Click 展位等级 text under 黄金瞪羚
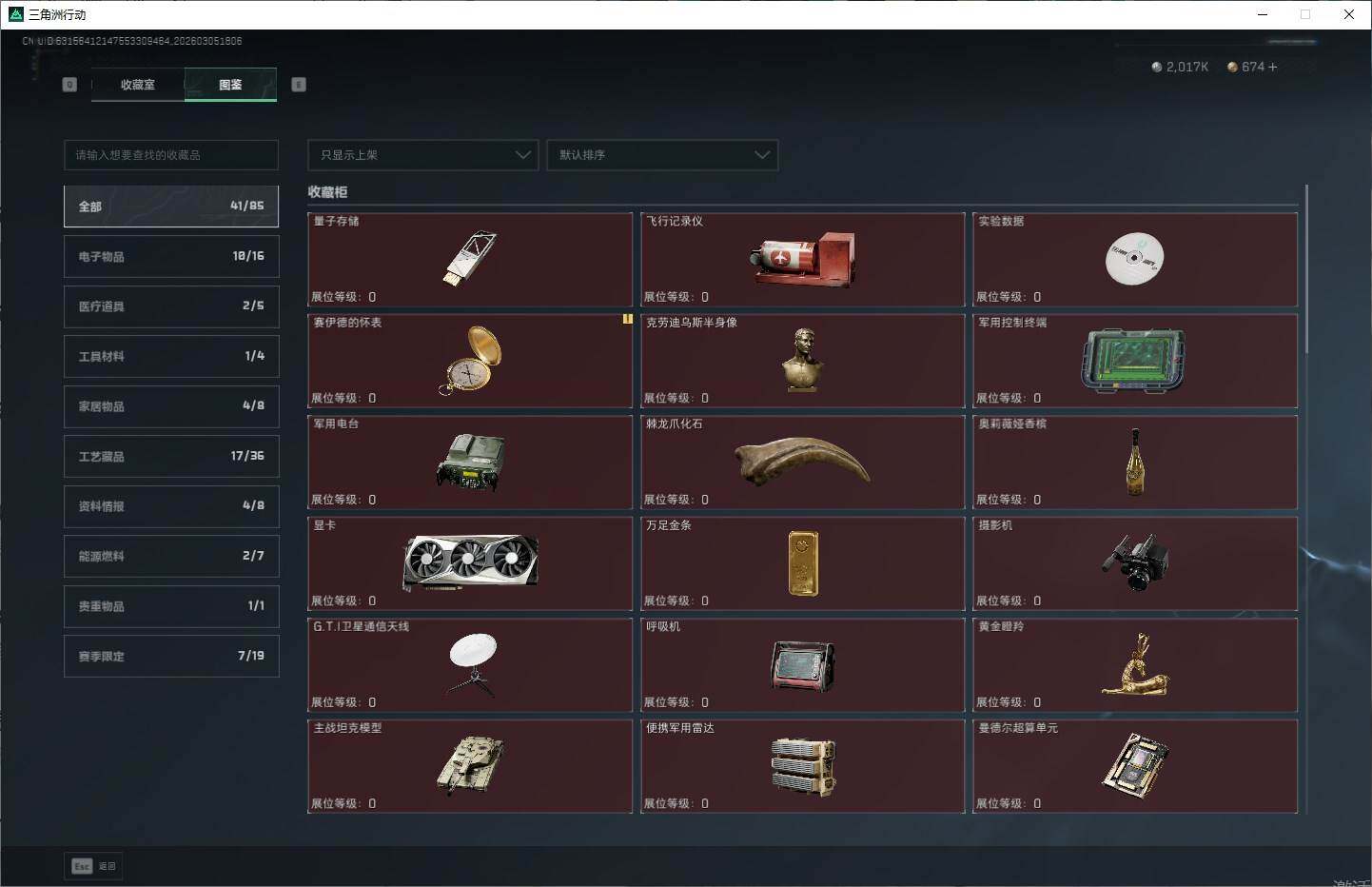 tap(1009, 702)
